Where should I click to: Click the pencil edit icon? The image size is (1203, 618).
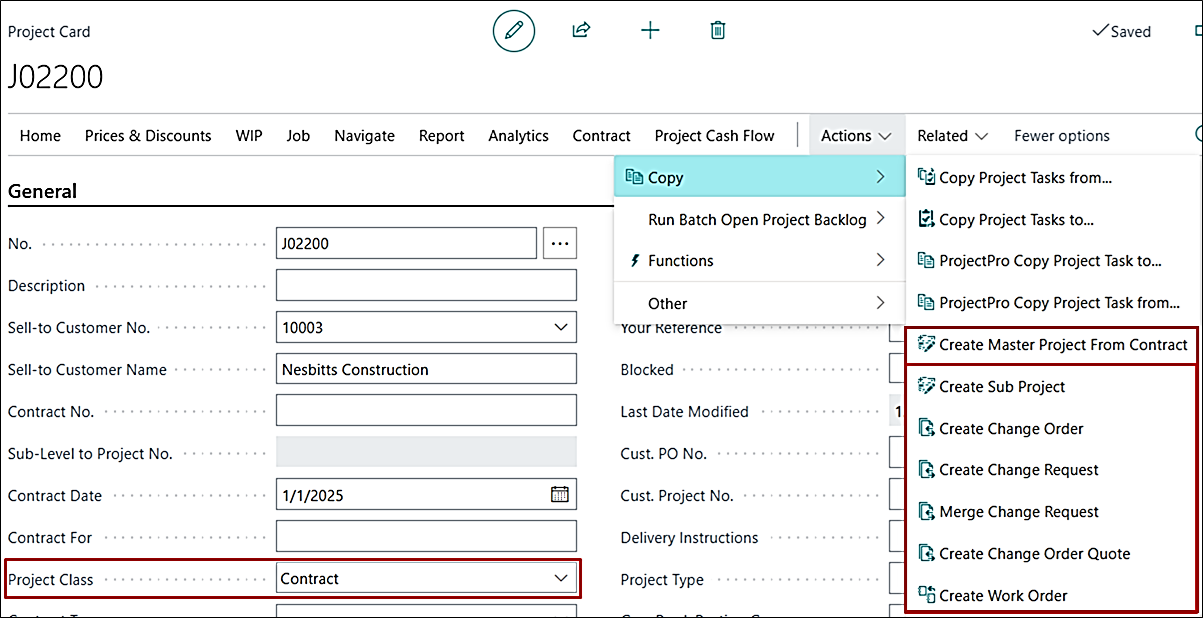[x=514, y=31]
